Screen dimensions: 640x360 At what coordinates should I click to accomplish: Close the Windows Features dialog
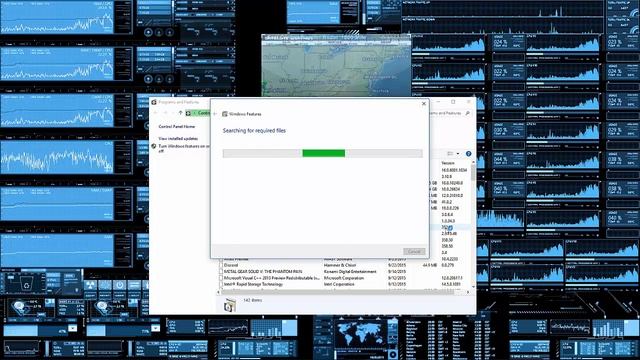tap(424, 104)
